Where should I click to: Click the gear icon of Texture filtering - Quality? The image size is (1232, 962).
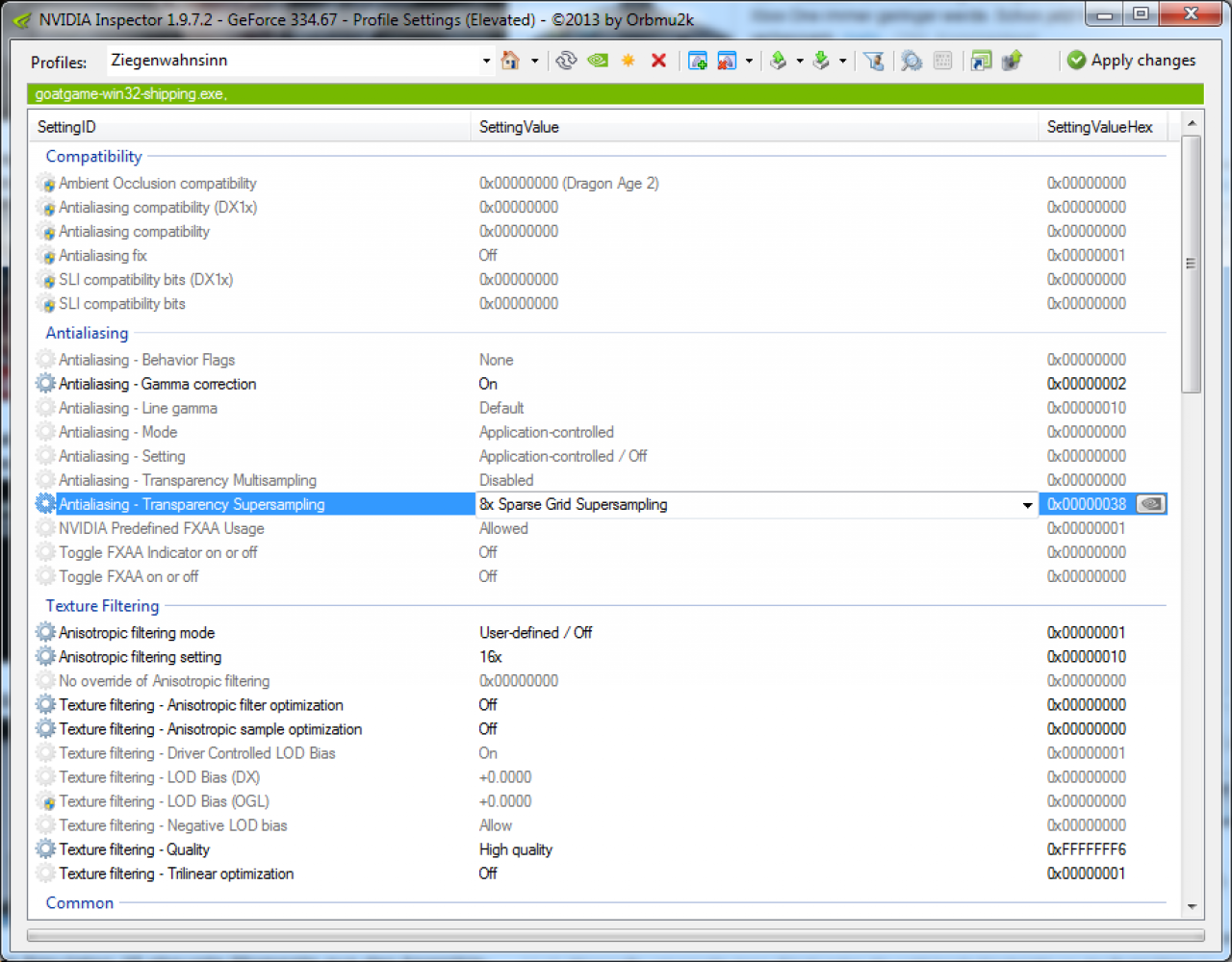45,849
